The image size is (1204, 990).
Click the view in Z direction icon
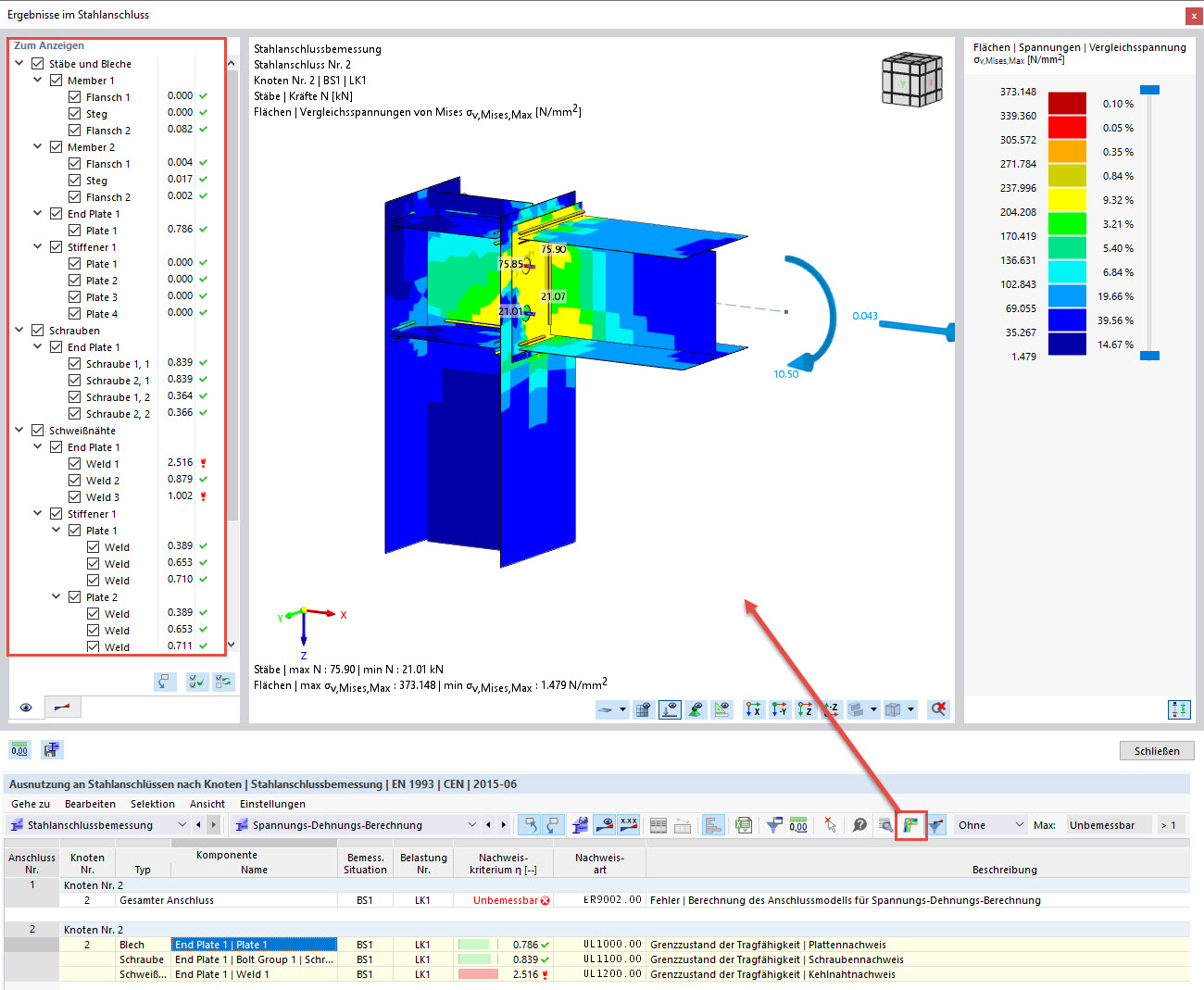pyautogui.click(x=806, y=709)
